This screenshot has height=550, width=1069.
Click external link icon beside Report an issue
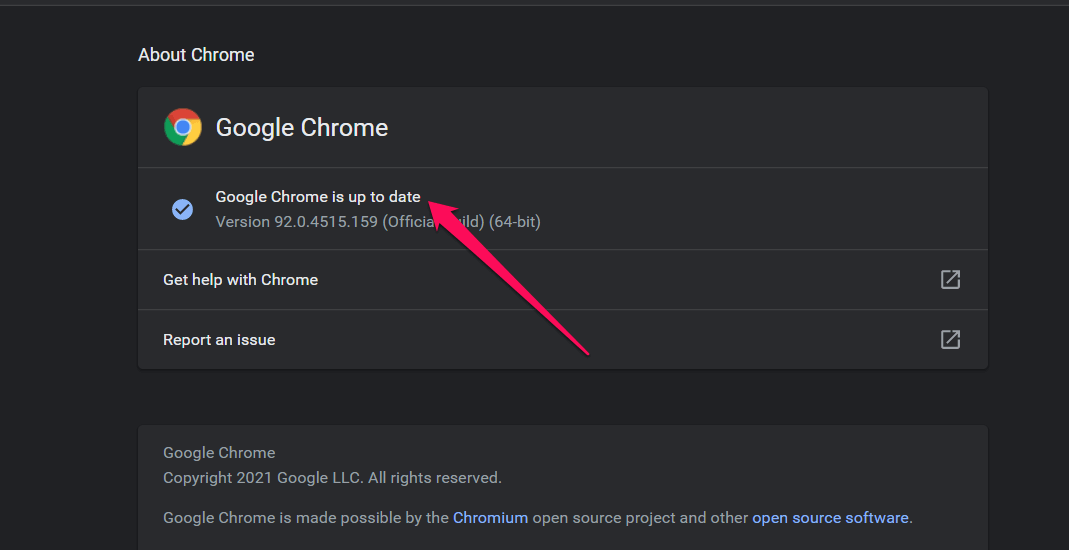point(950,340)
